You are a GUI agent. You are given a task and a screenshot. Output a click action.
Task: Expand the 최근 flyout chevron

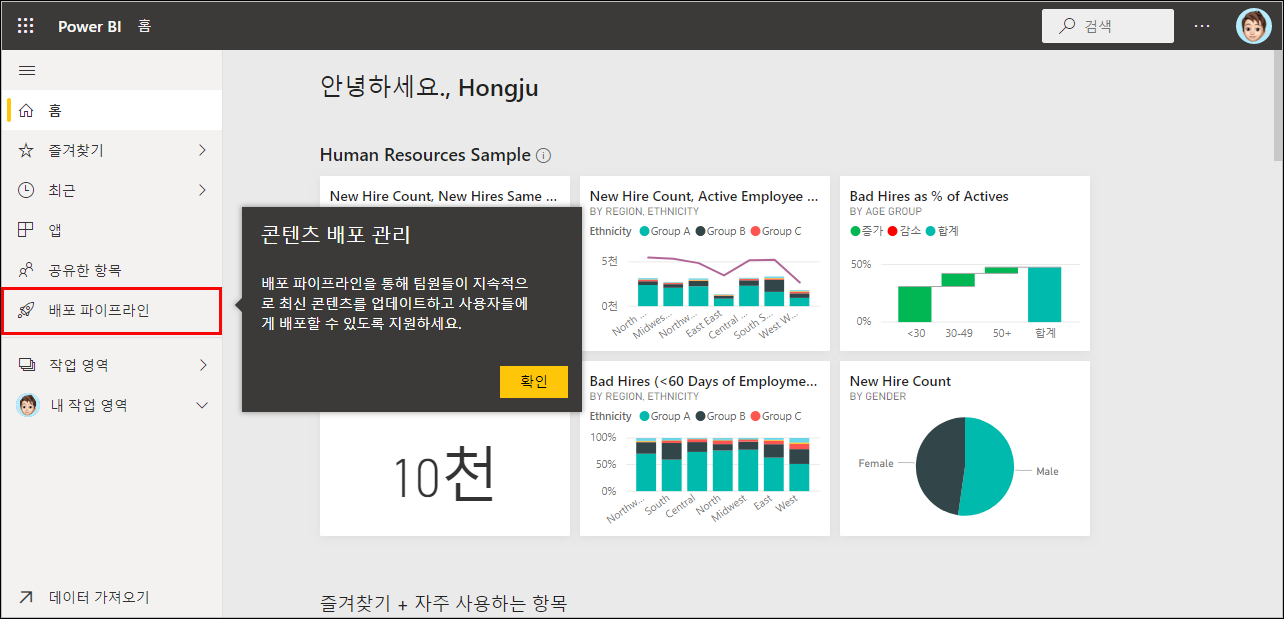(202, 190)
